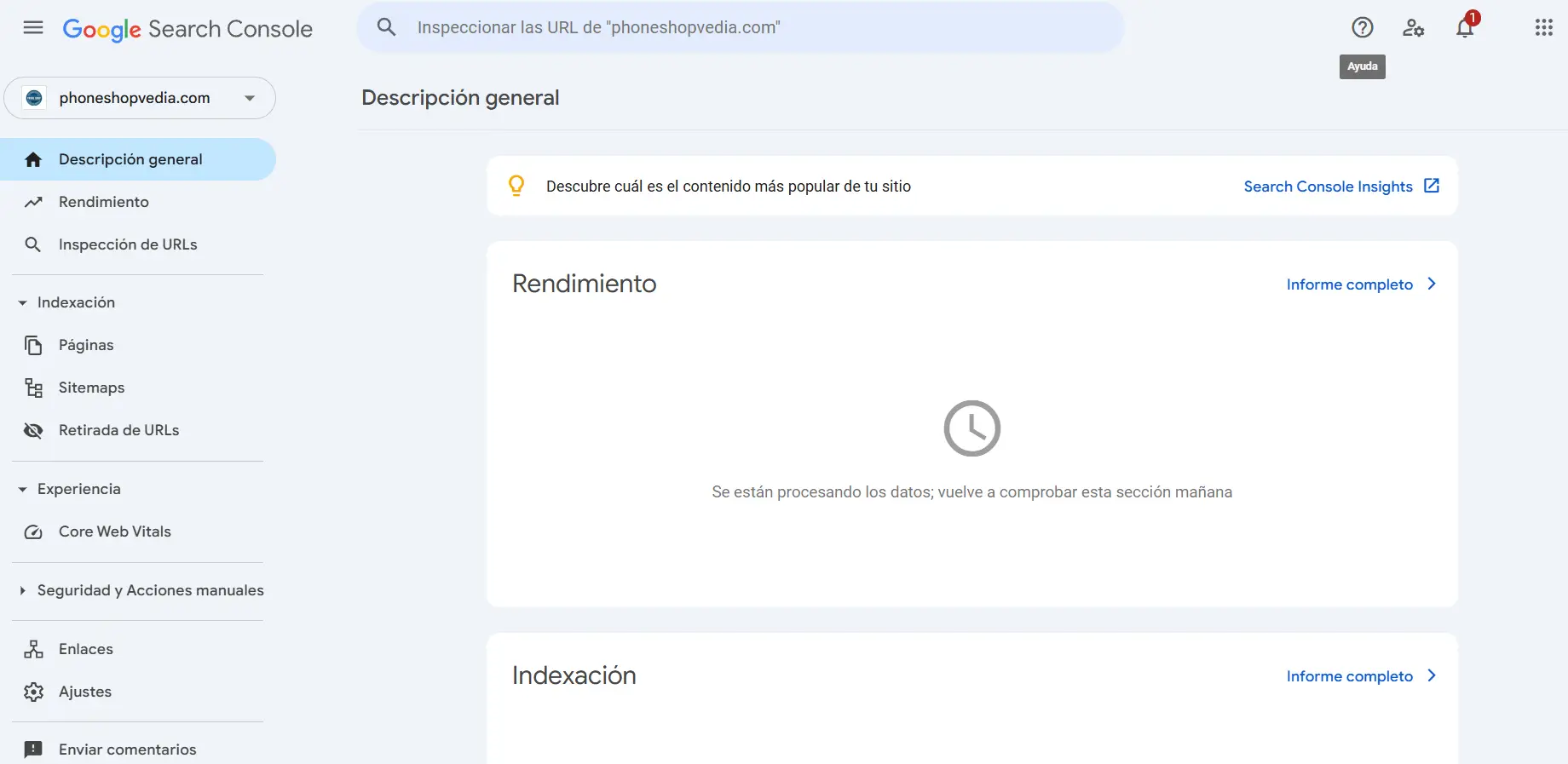Click 'Descubre cuál es el contenido más popular' text
This screenshot has width=1568, height=764.
(729, 187)
